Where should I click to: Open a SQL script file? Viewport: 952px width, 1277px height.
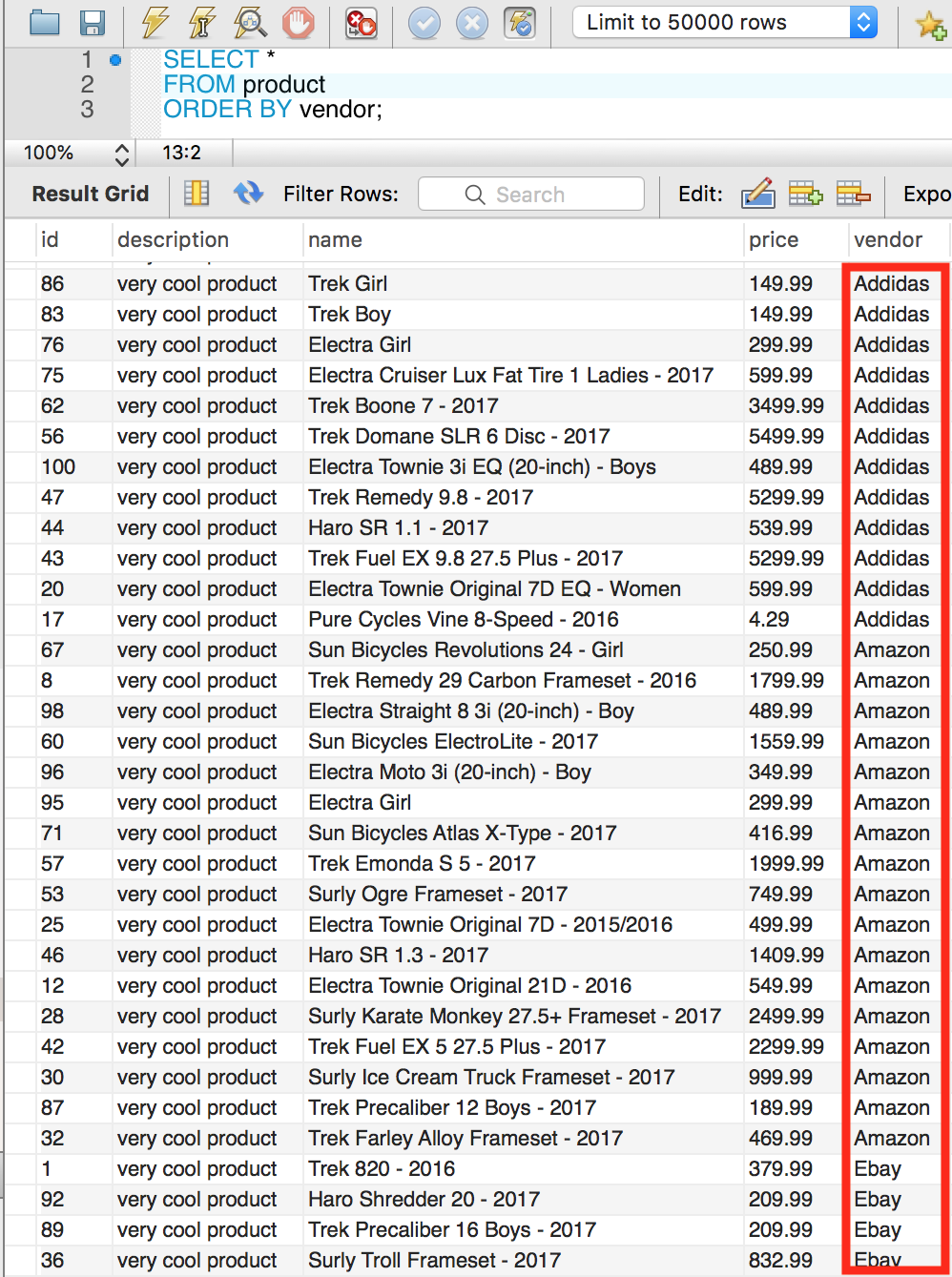pos(44,22)
